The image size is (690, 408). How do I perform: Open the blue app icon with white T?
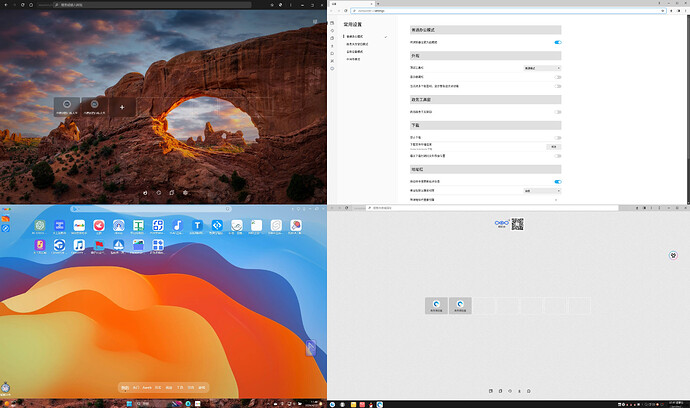point(197,225)
